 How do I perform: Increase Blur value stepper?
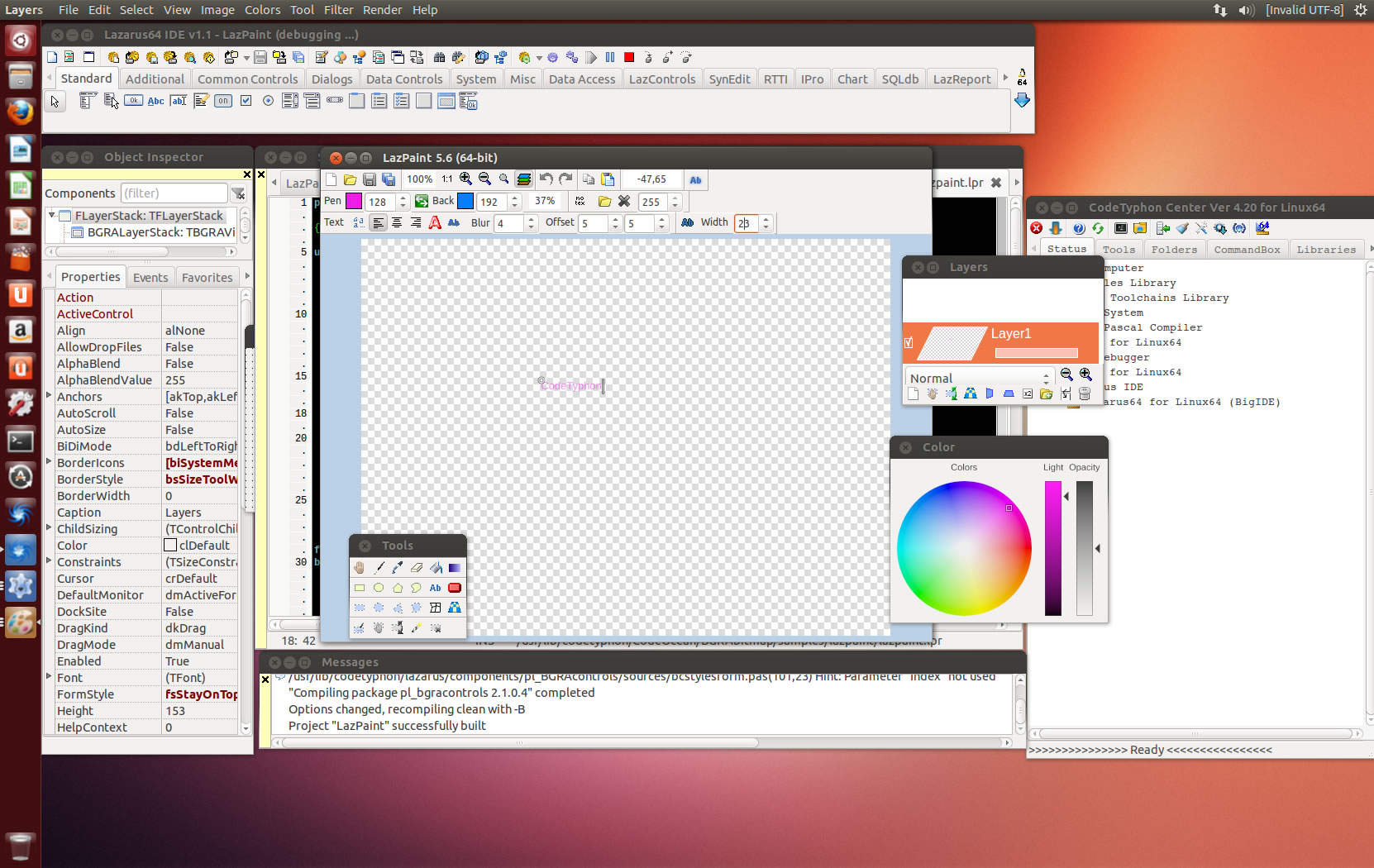(531, 219)
